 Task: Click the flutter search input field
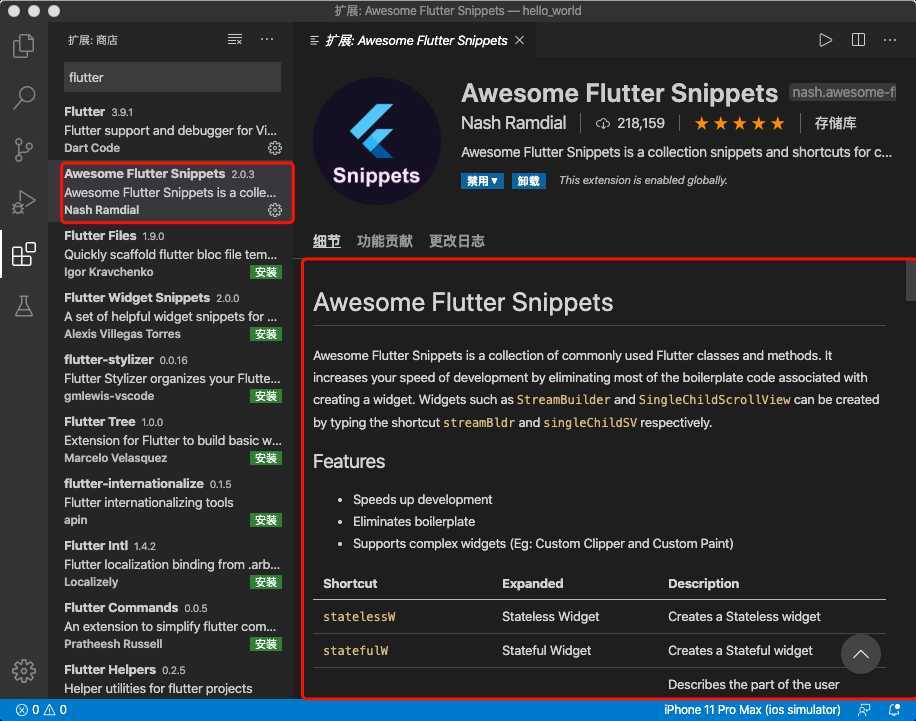click(172, 77)
